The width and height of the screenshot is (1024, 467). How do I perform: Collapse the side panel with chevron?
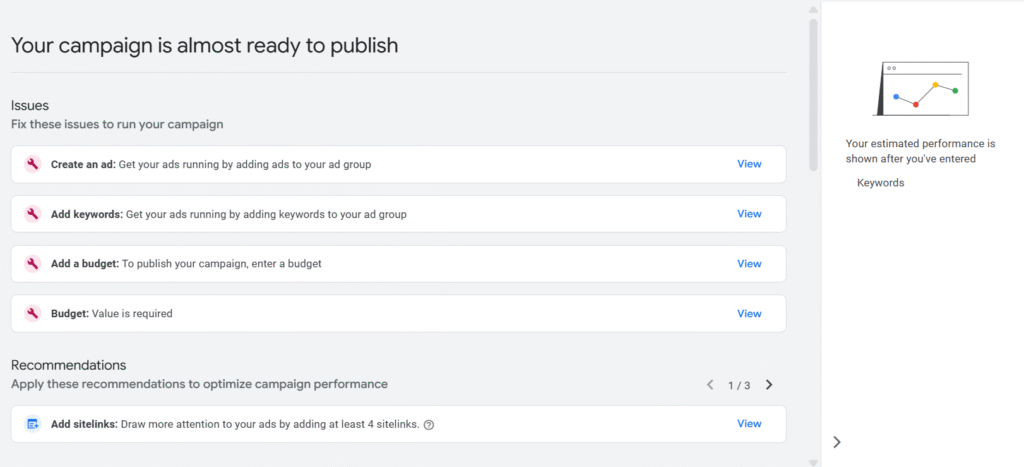pos(837,442)
